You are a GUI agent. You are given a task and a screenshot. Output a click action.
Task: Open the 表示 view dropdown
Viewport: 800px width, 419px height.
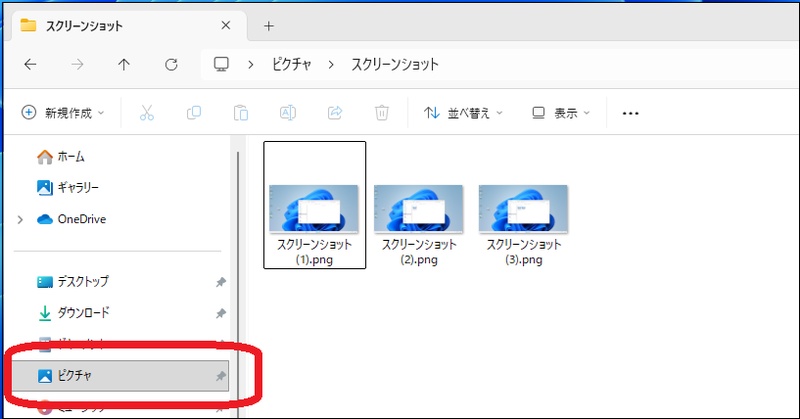pos(561,113)
